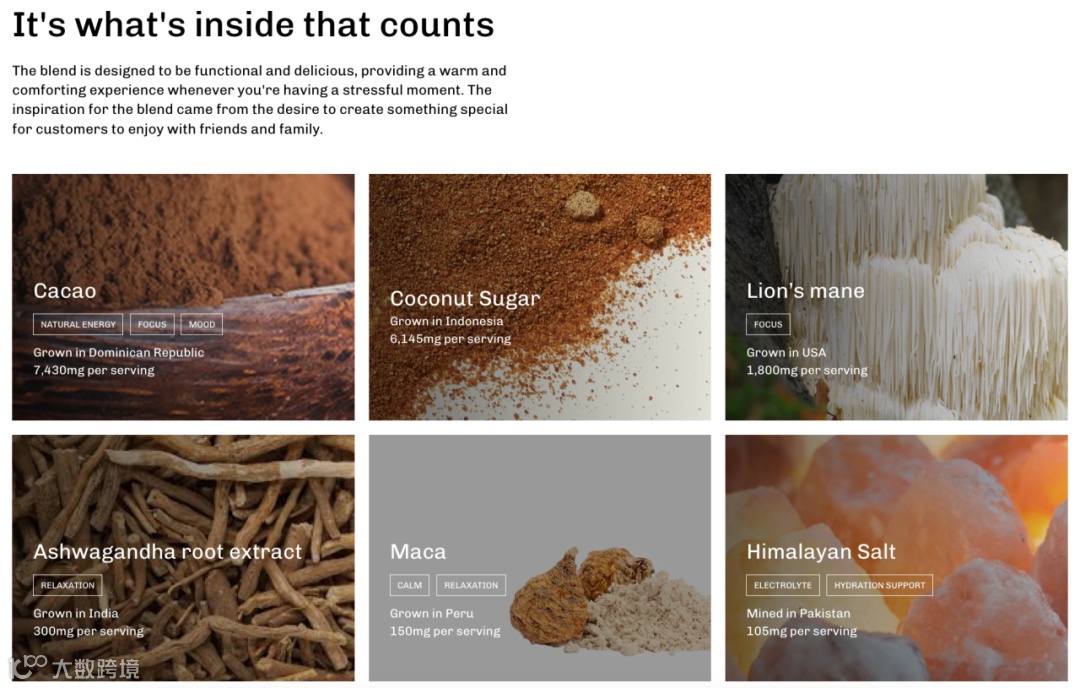Open the Maca ingredient card
This screenshot has height=688, width=1080.
539,558
